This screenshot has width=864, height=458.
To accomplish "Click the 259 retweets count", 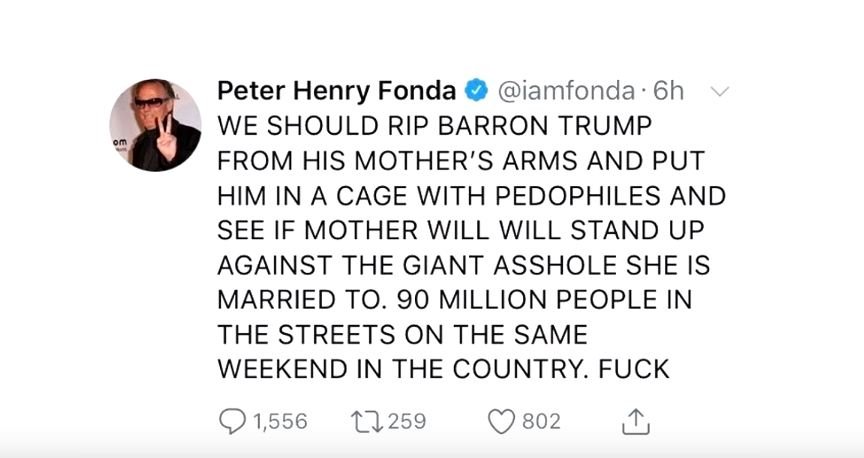I will (407, 422).
